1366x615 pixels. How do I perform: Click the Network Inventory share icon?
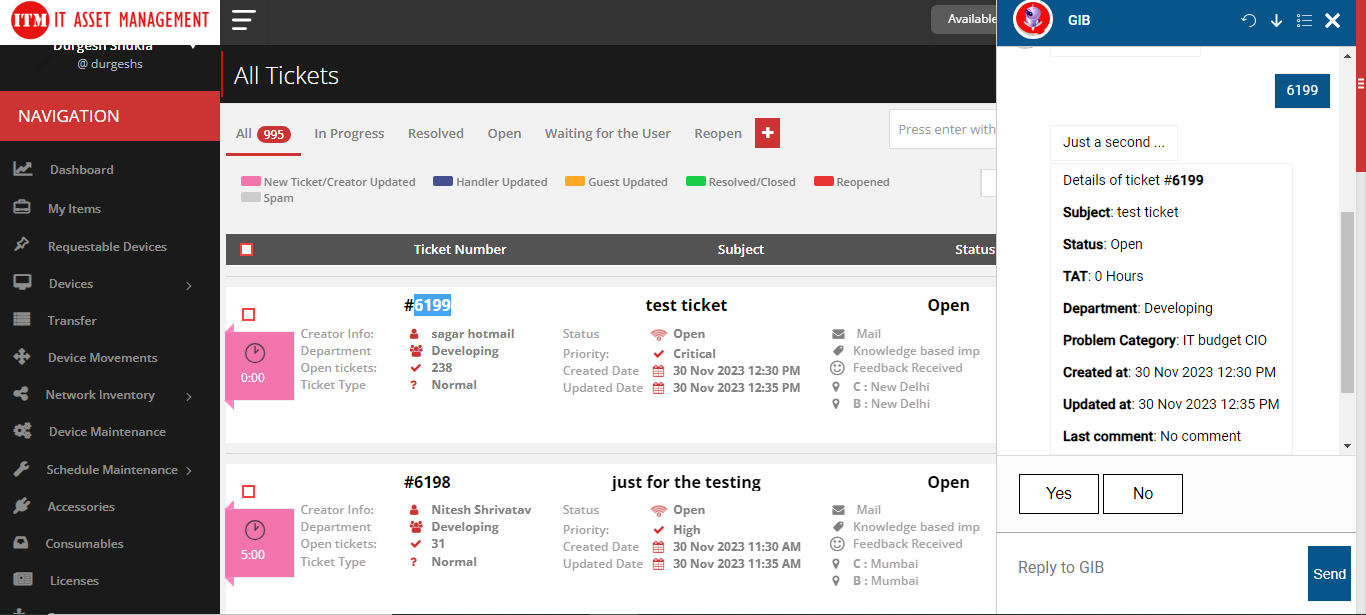[21, 394]
